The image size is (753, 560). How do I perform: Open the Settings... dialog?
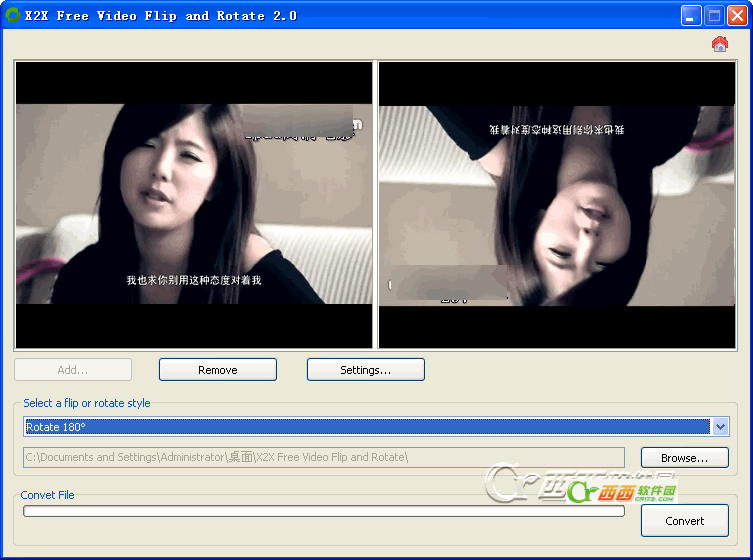point(365,370)
